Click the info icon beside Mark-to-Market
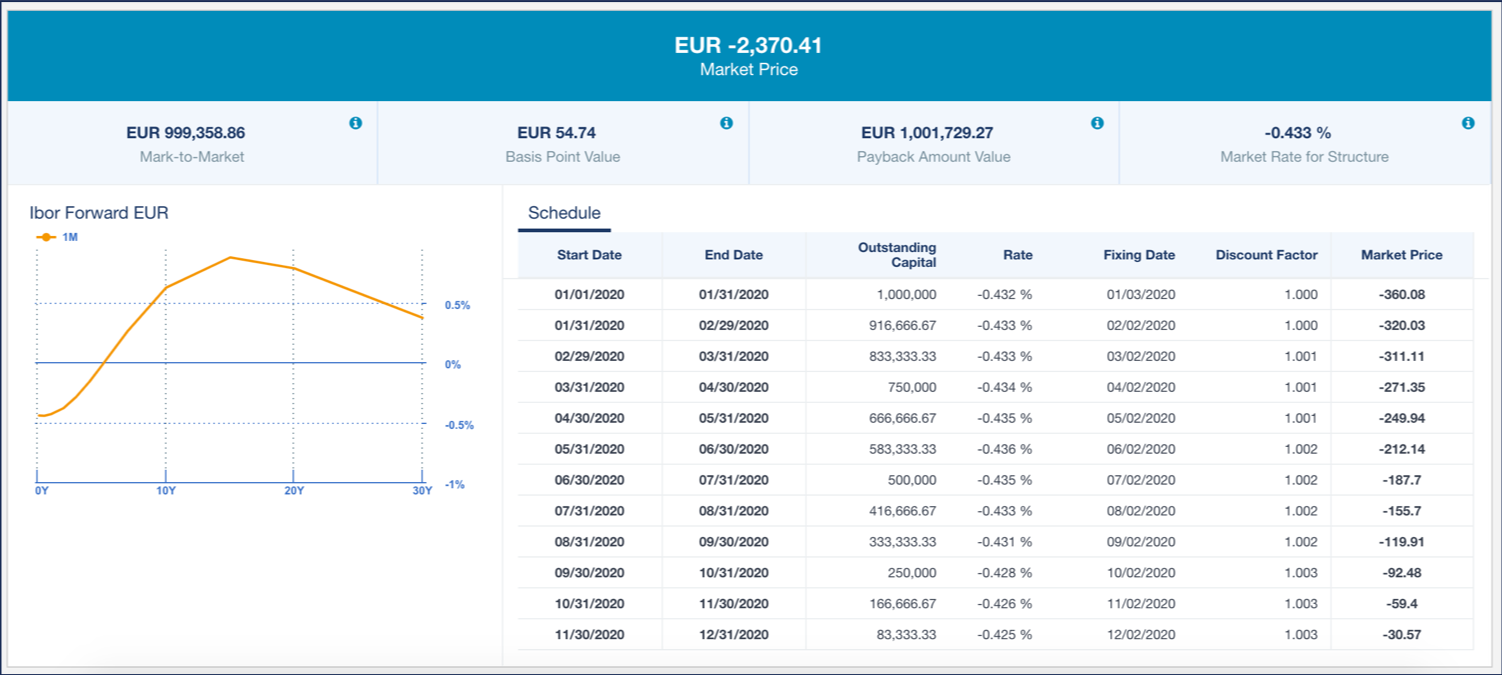The image size is (1502, 675). tap(355, 123)
